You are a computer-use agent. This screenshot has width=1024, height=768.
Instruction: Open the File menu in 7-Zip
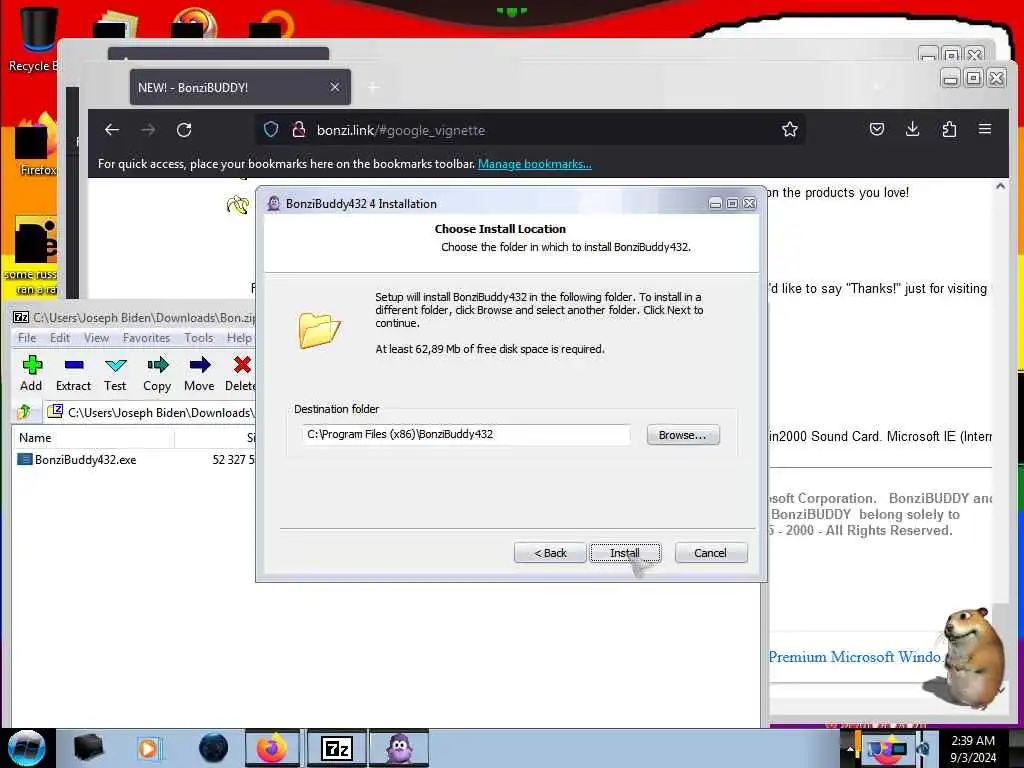pos(27,338)
